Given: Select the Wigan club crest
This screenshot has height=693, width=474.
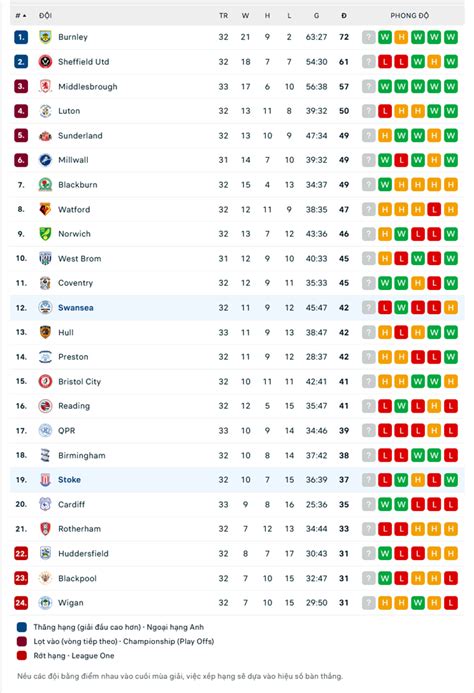Looking at the screenshot, I should (45, 602).
